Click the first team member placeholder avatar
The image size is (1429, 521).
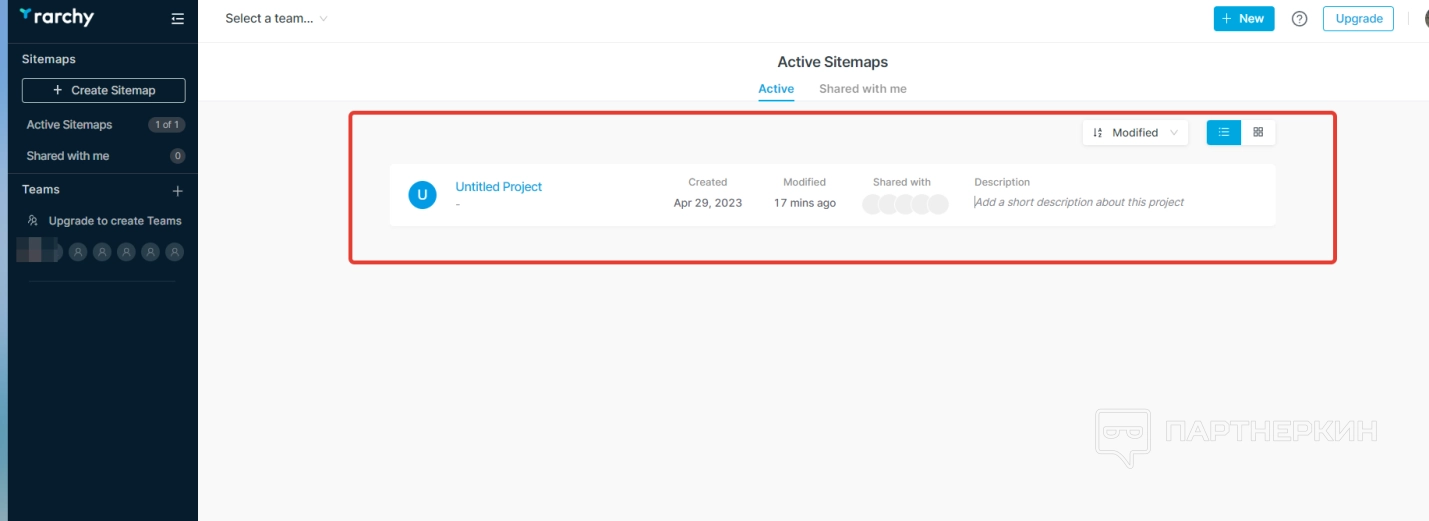(78, 252)
